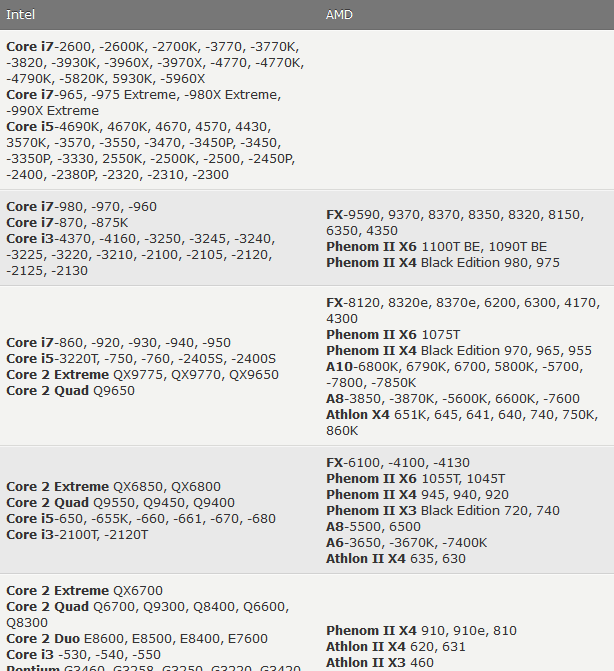The width and height of the screenshot is (614, 671).
Task: Select Phenom II X3 Black Edition 720 line
Action: click(443, 511)
